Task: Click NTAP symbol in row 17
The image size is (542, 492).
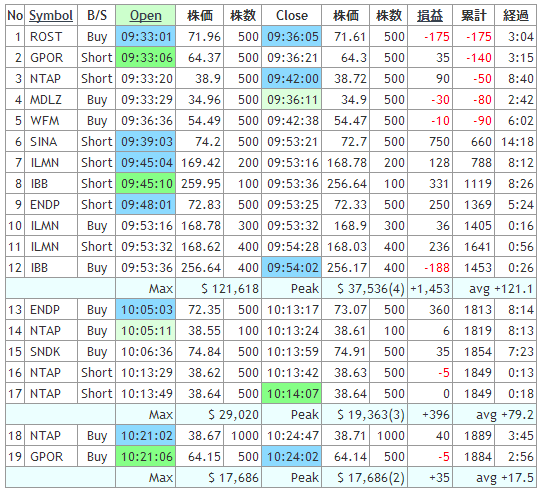Action: (x=45, y=393)
